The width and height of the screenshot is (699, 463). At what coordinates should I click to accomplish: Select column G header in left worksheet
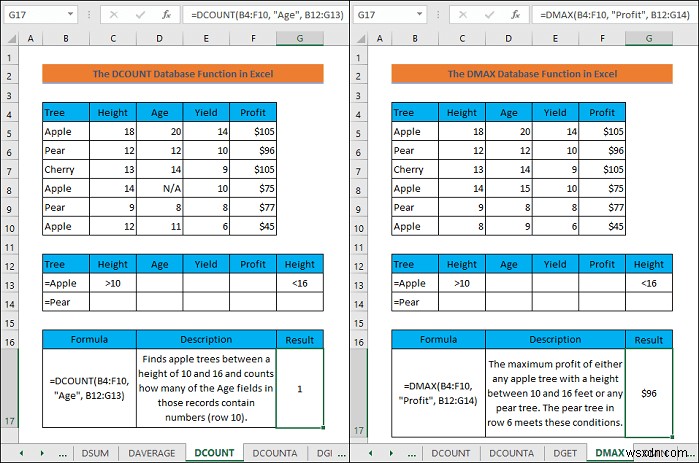coord(300,39)
